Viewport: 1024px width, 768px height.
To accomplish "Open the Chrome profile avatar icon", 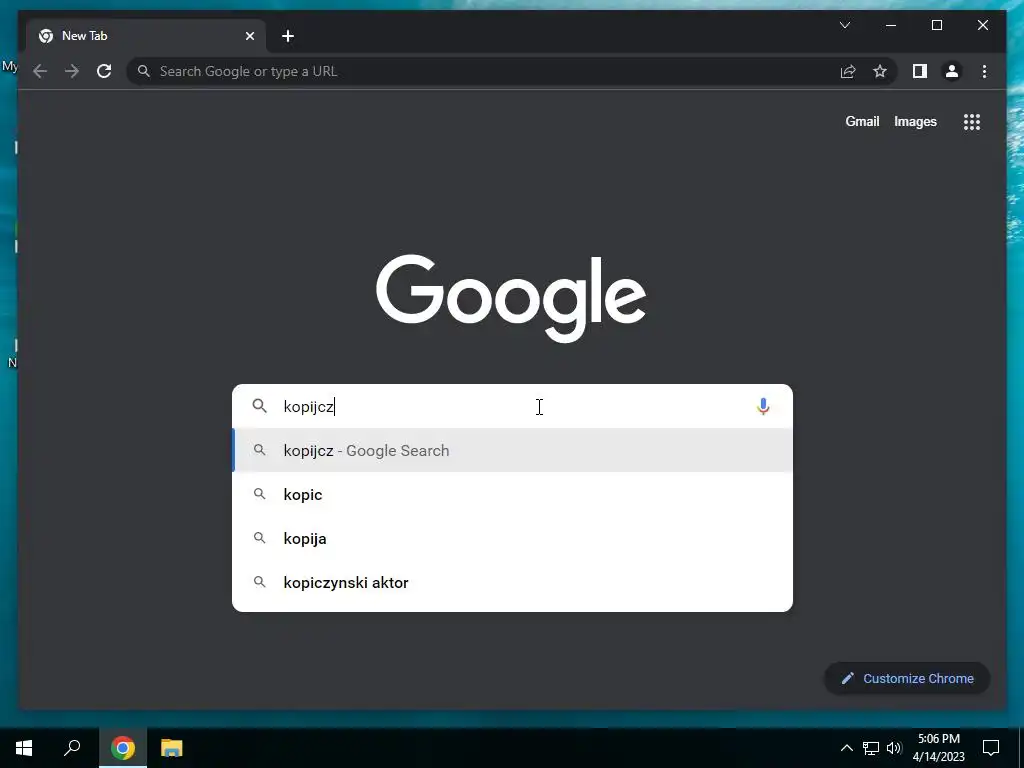I will (x=952, y=71).
